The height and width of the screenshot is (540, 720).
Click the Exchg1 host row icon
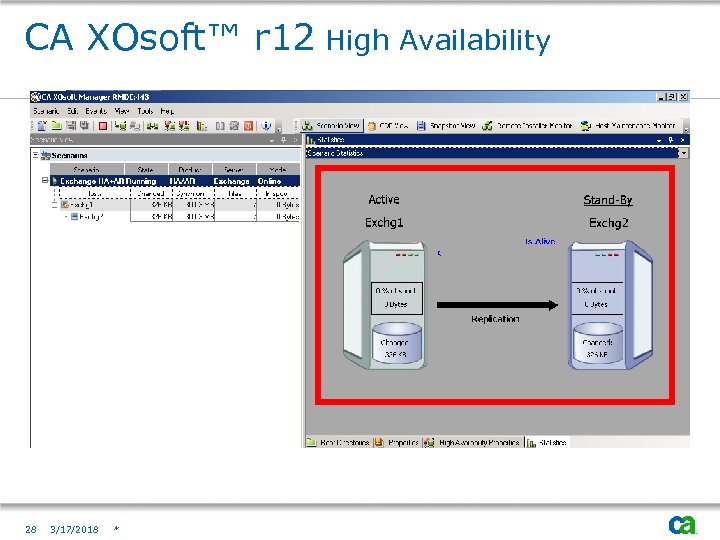[65, 205]
